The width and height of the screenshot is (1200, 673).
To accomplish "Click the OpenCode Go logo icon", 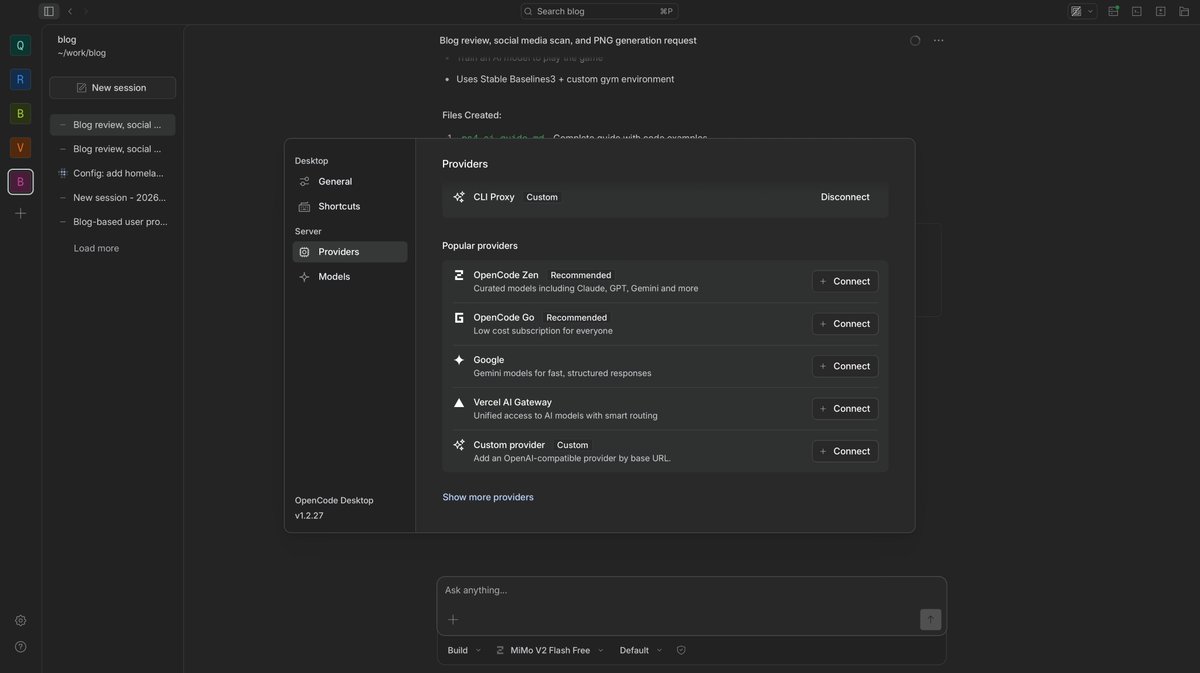I will [459, 318].
